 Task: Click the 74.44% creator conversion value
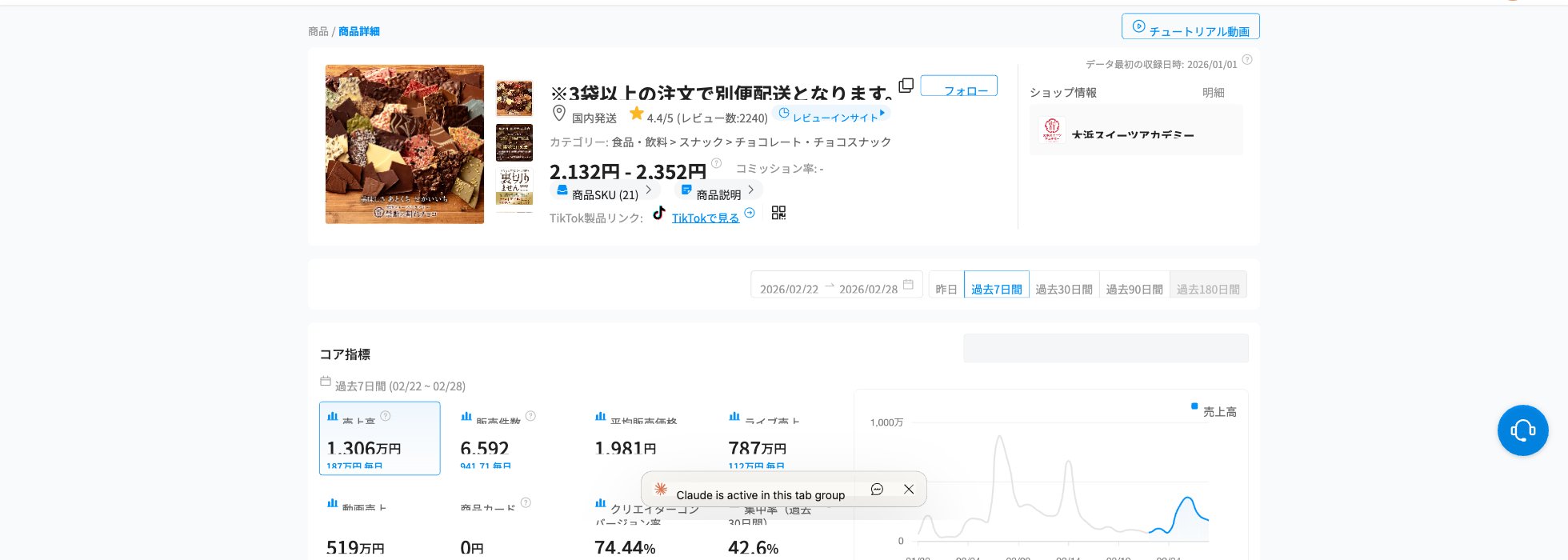coord(625,548)
